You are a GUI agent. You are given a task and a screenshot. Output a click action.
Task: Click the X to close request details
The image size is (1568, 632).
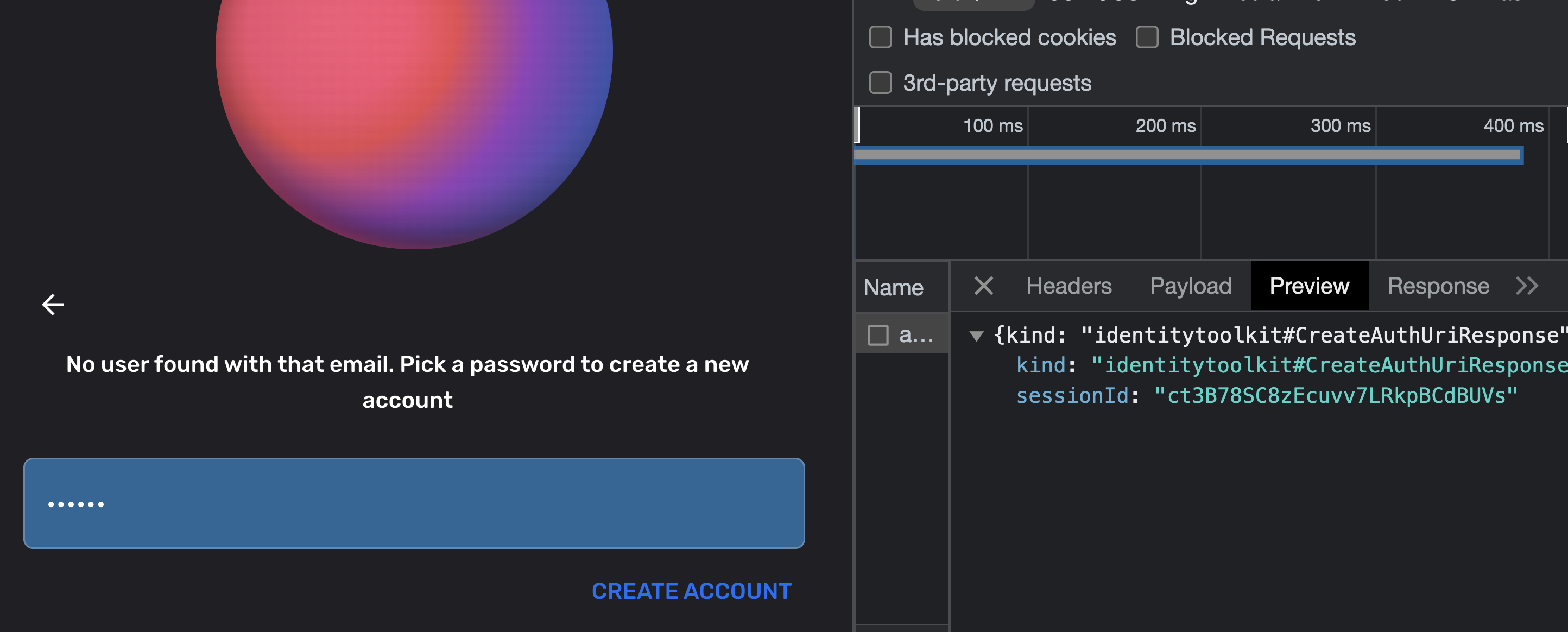click(x=984, y=286)
